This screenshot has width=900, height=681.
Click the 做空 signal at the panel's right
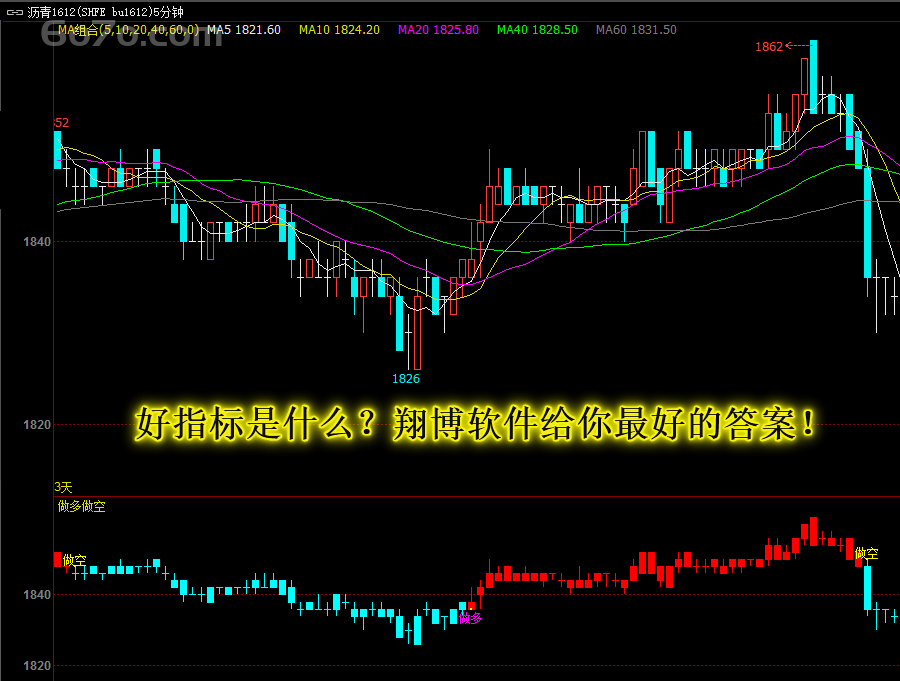click(866, 554)
